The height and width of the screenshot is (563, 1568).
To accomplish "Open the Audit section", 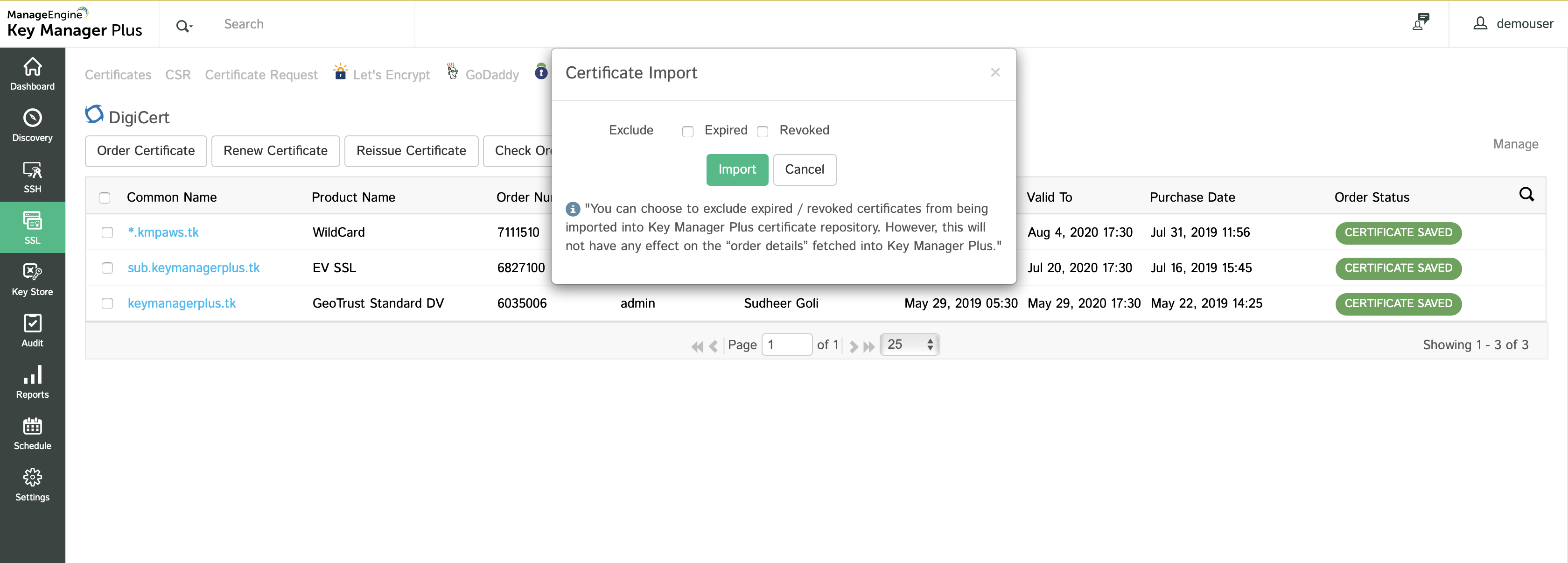I will (x=32, y=331).
